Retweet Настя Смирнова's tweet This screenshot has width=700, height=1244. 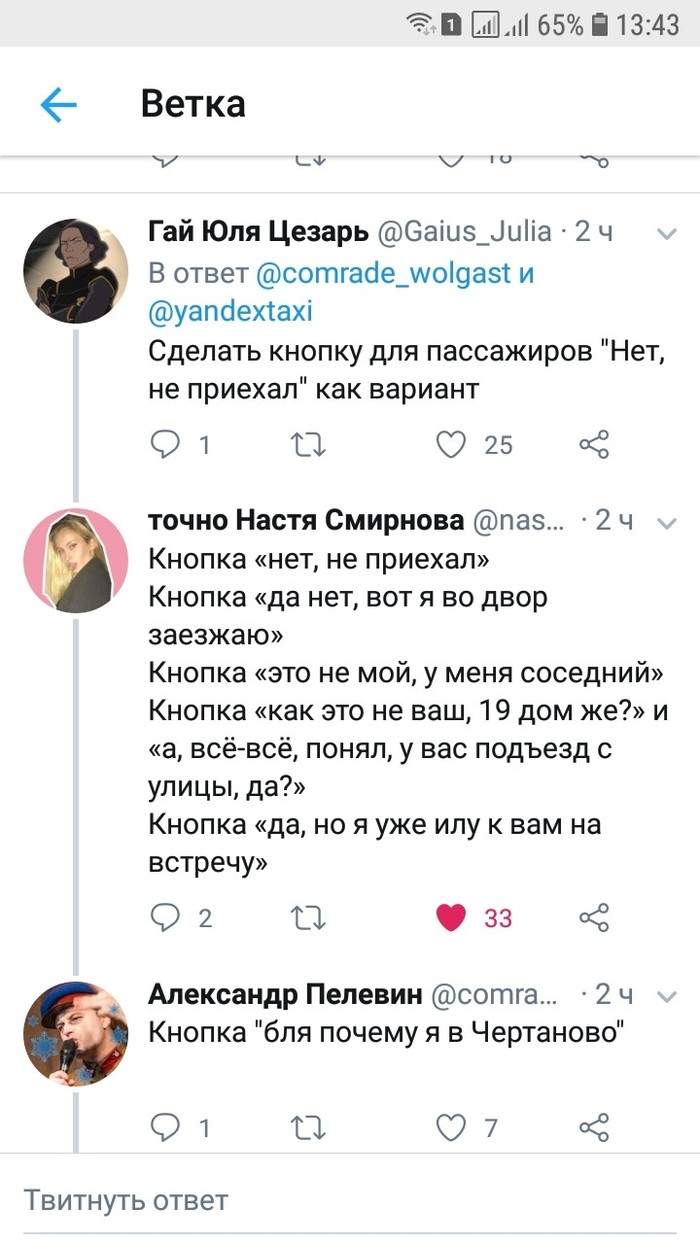click(308, 917)
